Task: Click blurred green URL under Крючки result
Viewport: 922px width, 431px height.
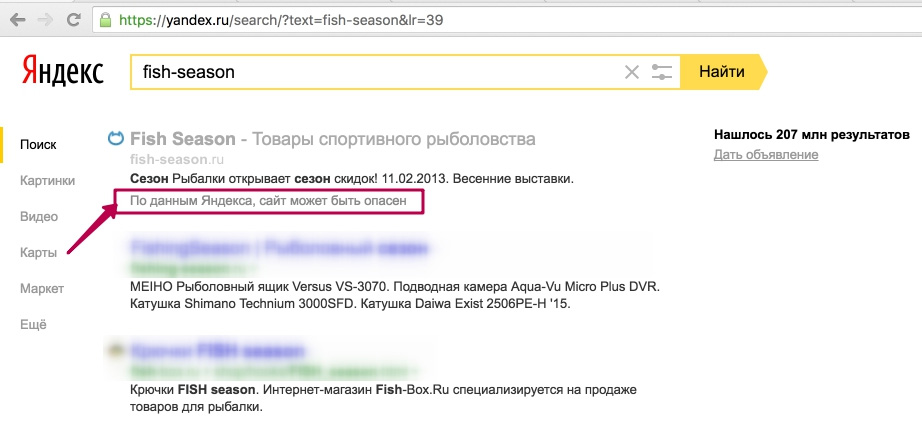Action: click(x=273, y=371)
